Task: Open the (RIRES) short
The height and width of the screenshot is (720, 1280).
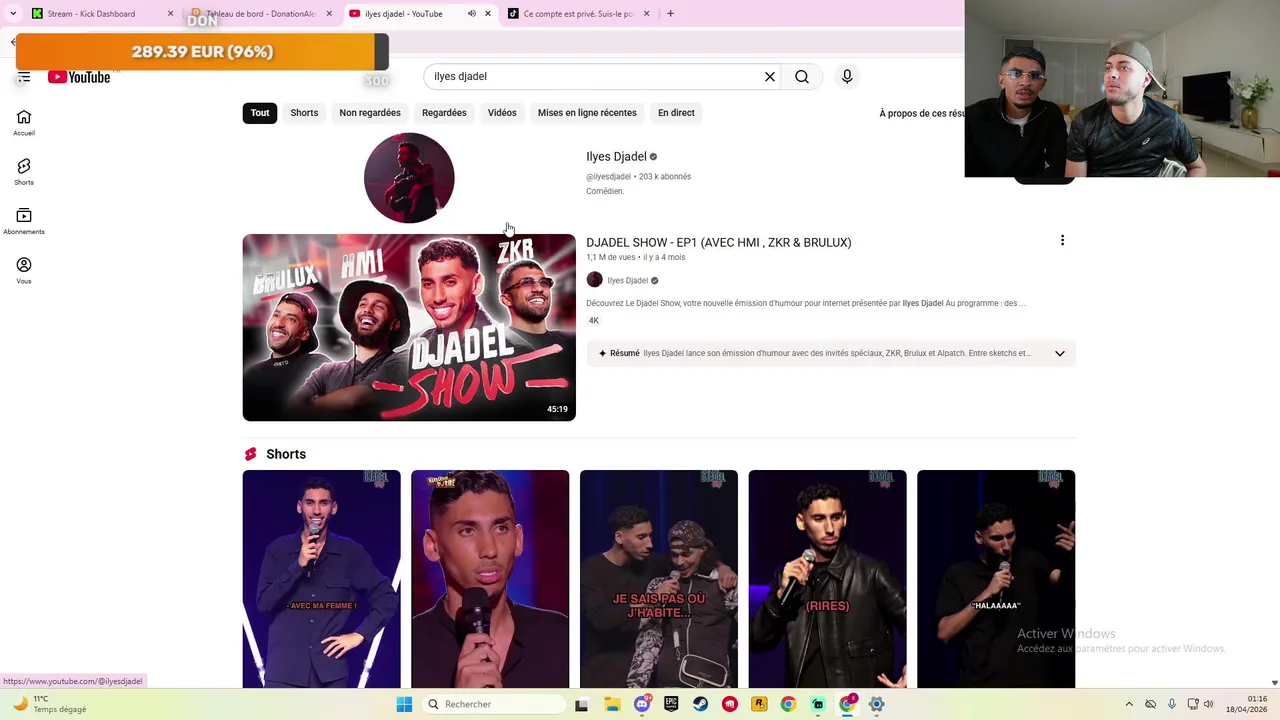Action: (x=828, y=579)
